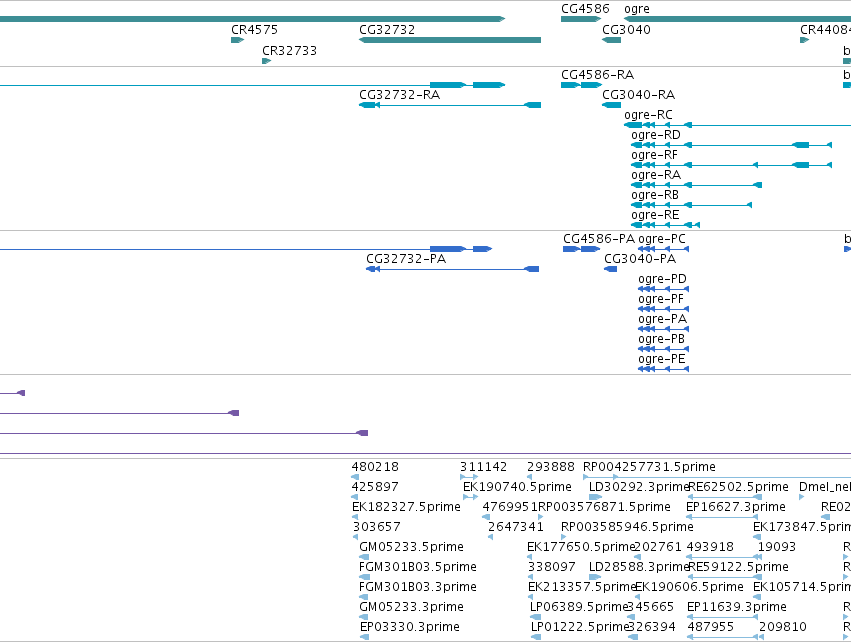
Task: Click the EK182327.5prime EST label
Action: click(x=406, y=507)
